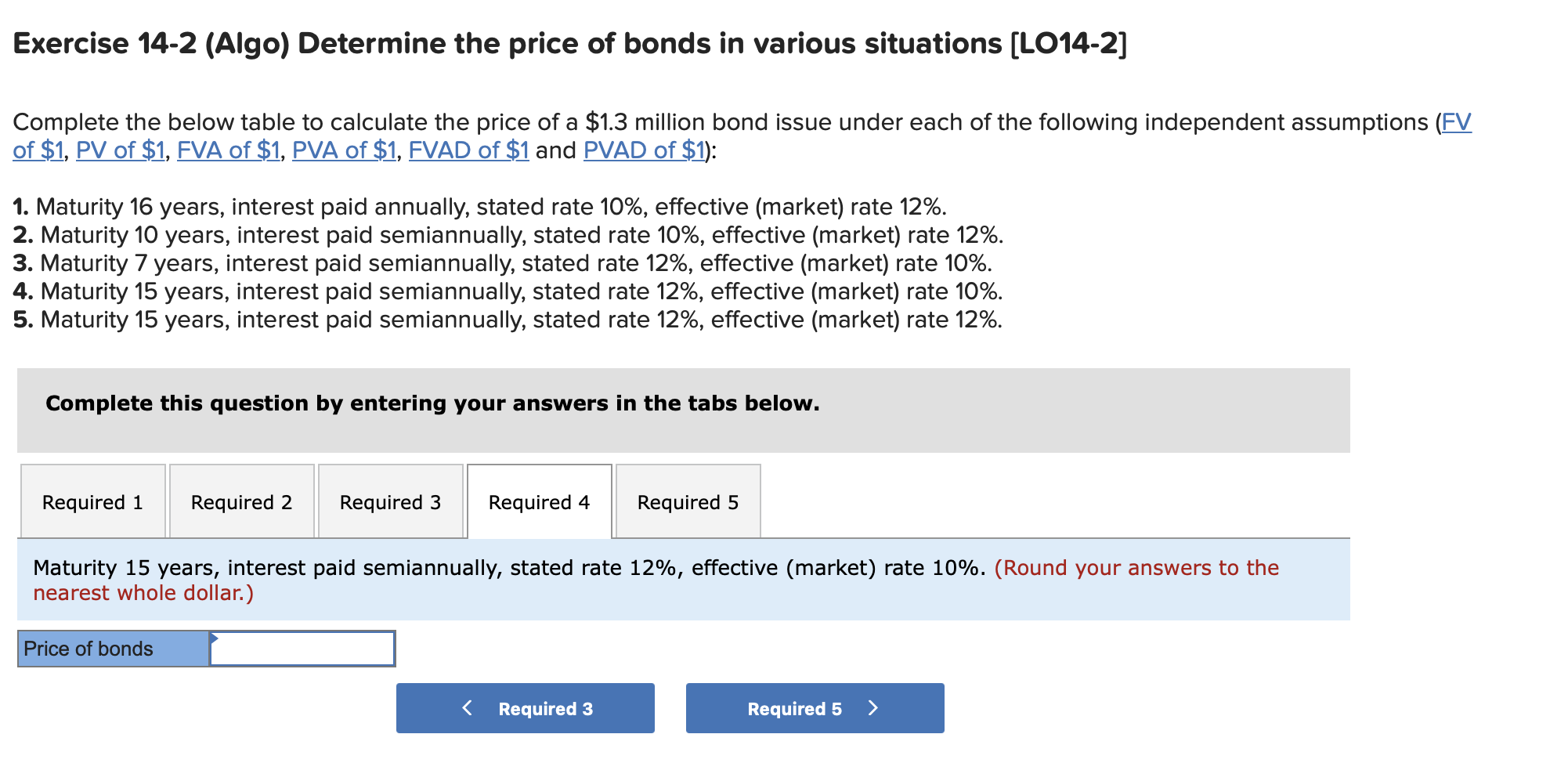Open the PVA of $1 table link
The height and width of the screenshot is (763, 1568).
(x=342, y=150)
